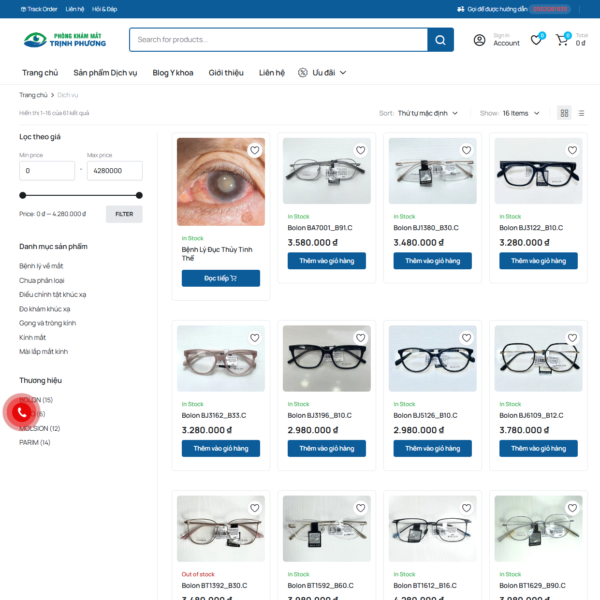Screen dimensions: 600x600
Task: Click the FILTER price button
Action: 124,214
